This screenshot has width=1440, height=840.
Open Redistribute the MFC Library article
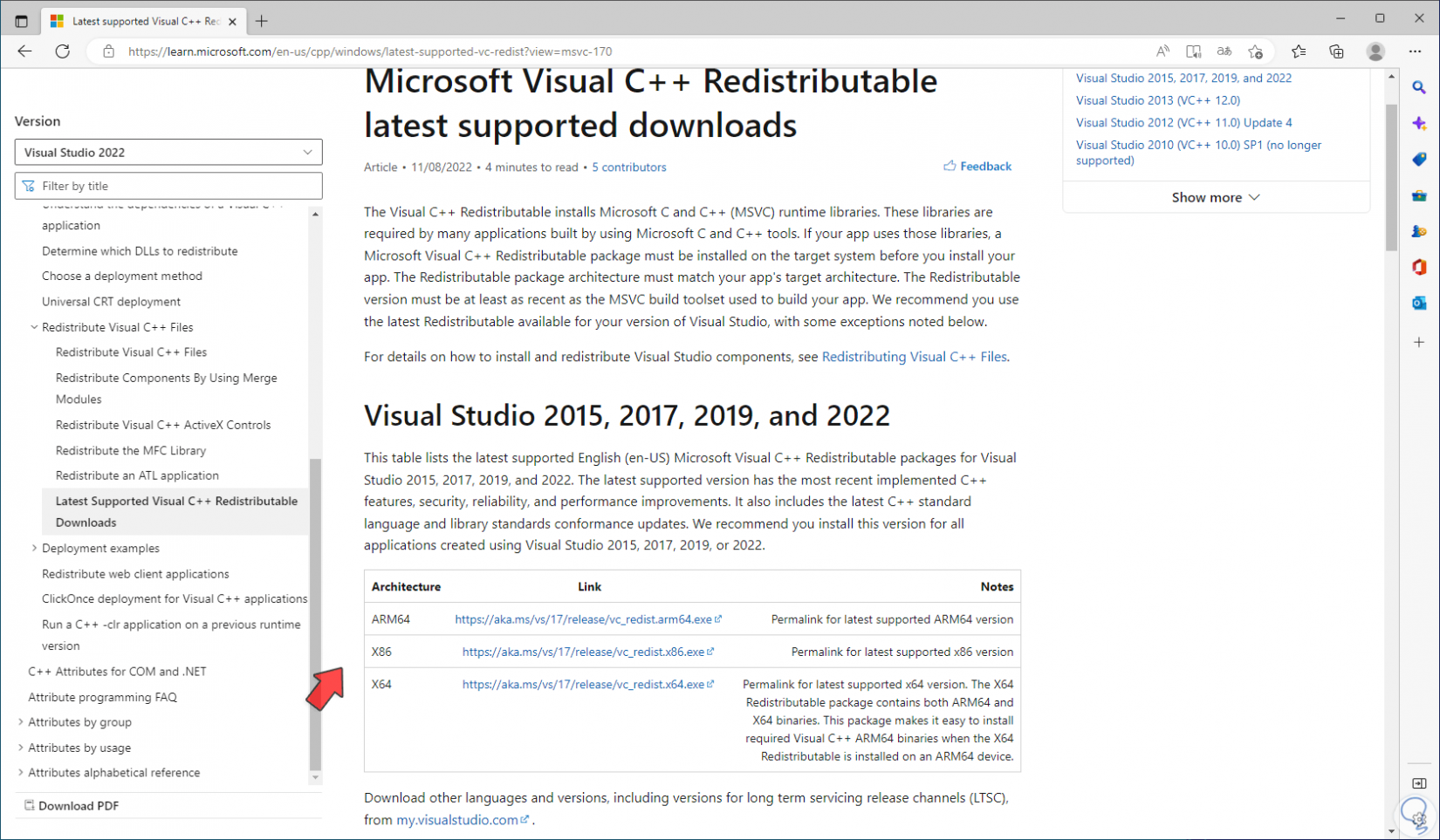(x=131, y=450)
